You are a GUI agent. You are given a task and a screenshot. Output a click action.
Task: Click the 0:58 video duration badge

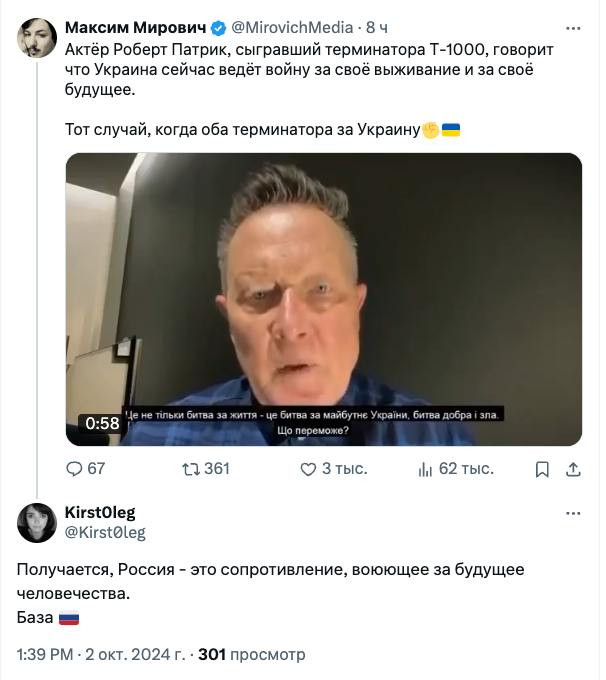point(102,423)
